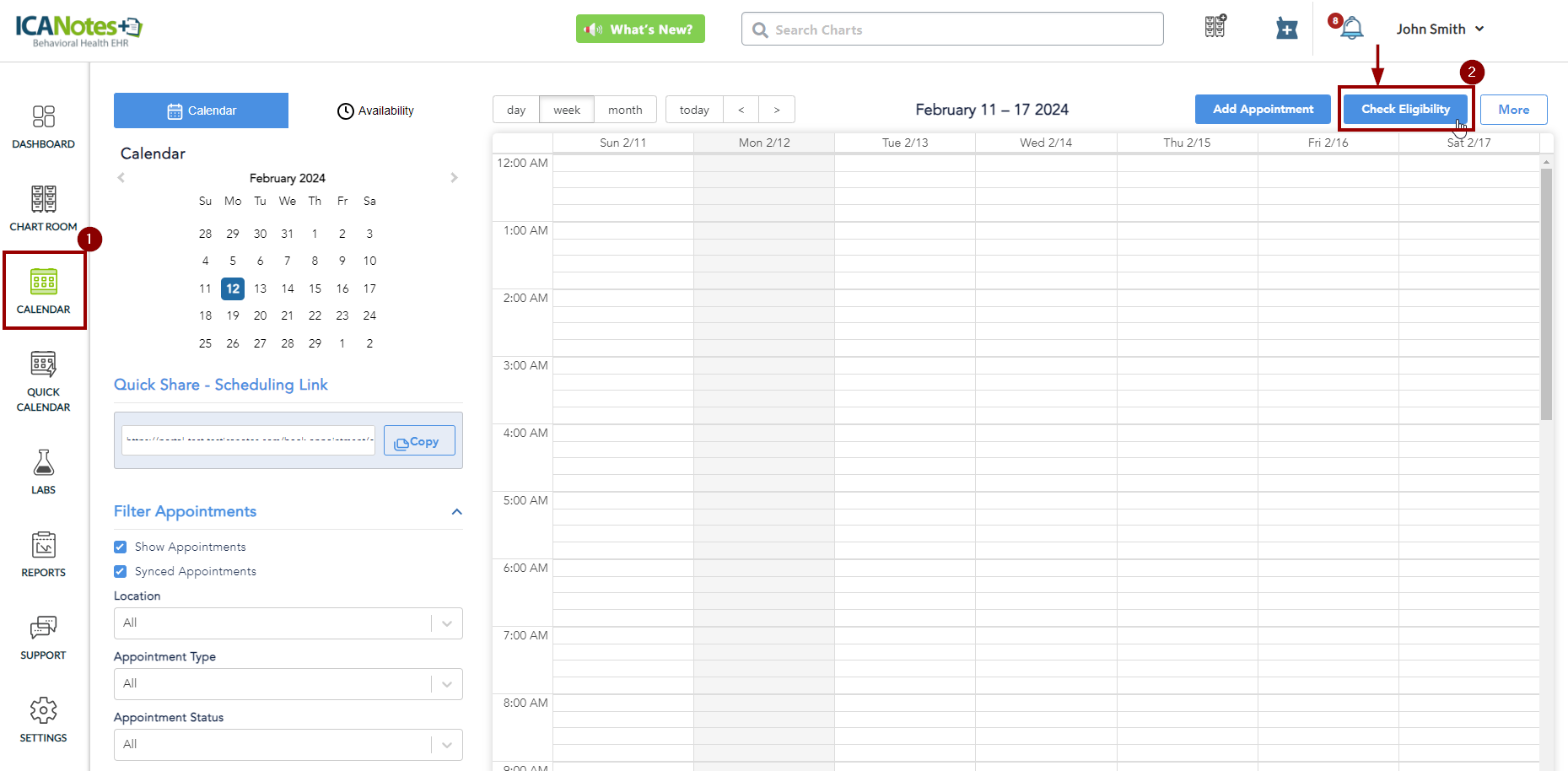Screen dimensions: 1568x771
Task: Open the Reports sidebar icon
Action: [x=43, y=554]
